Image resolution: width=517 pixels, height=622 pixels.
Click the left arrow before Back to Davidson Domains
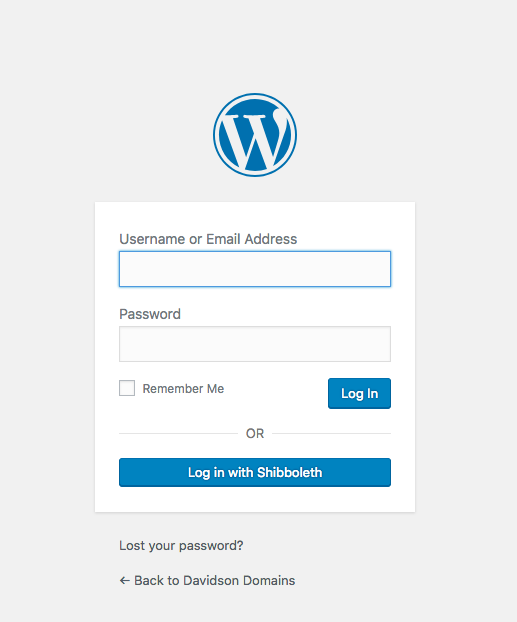125,581
